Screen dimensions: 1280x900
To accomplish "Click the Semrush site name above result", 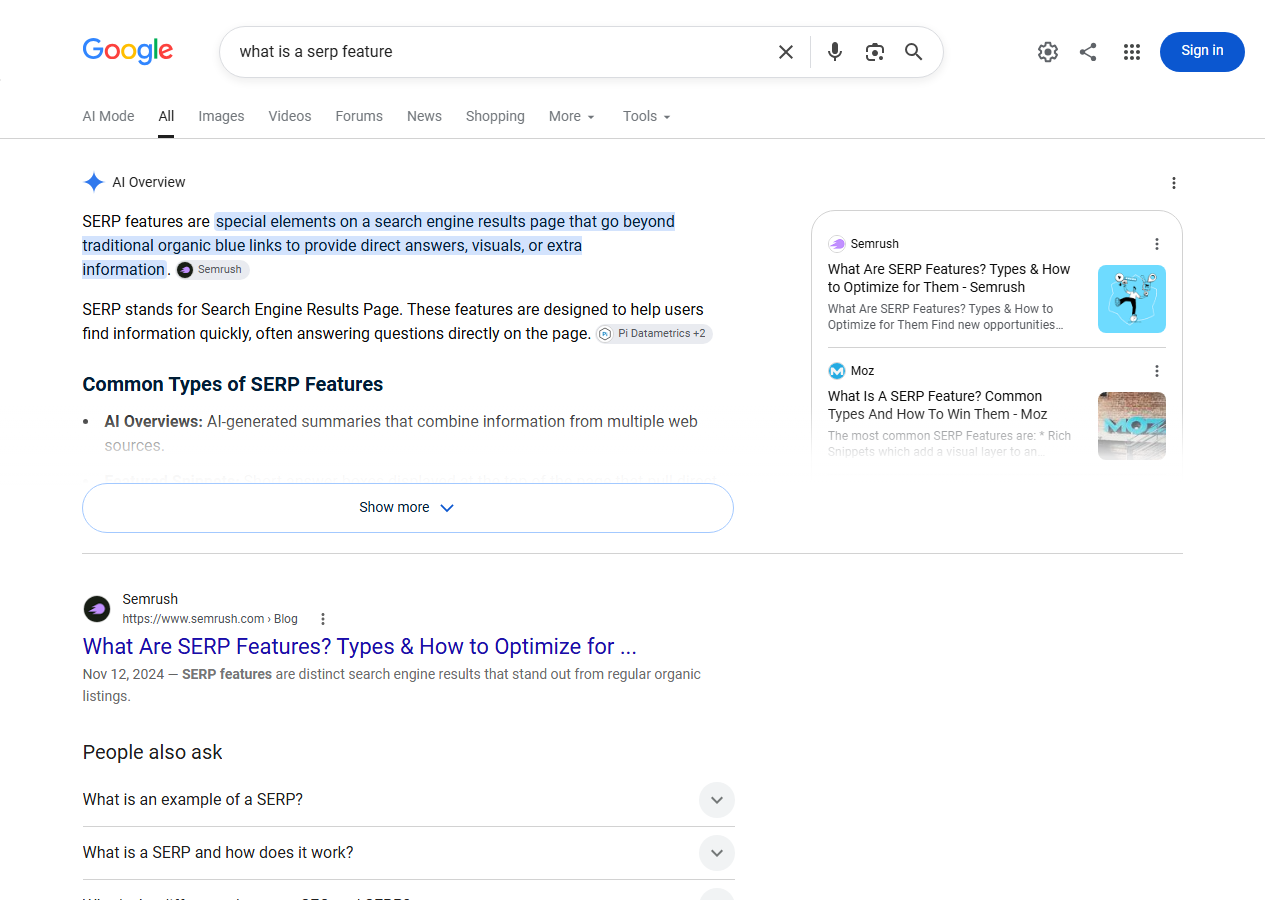I will 150,599.
